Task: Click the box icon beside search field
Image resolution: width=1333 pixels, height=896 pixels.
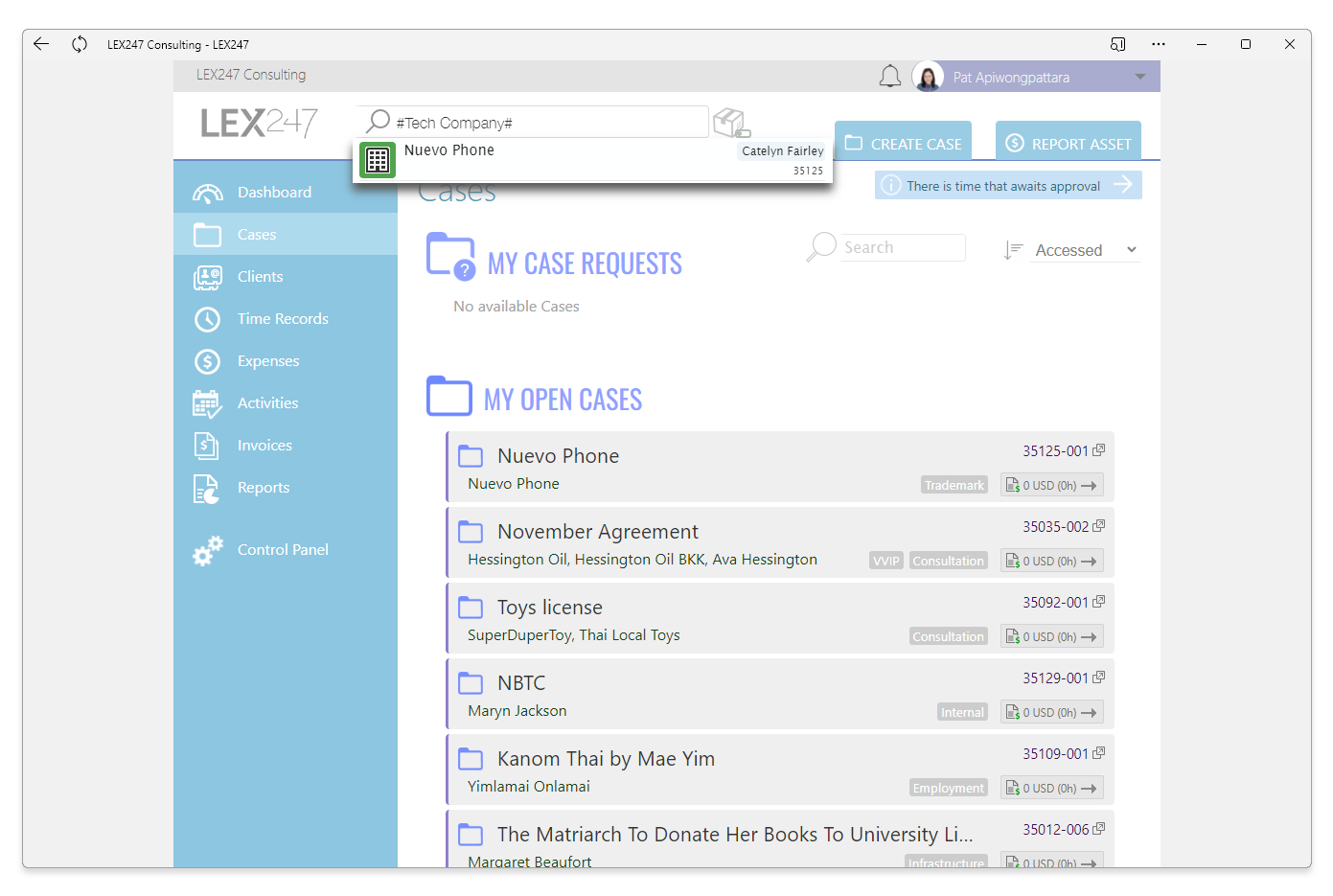Action: pos(732,123)
